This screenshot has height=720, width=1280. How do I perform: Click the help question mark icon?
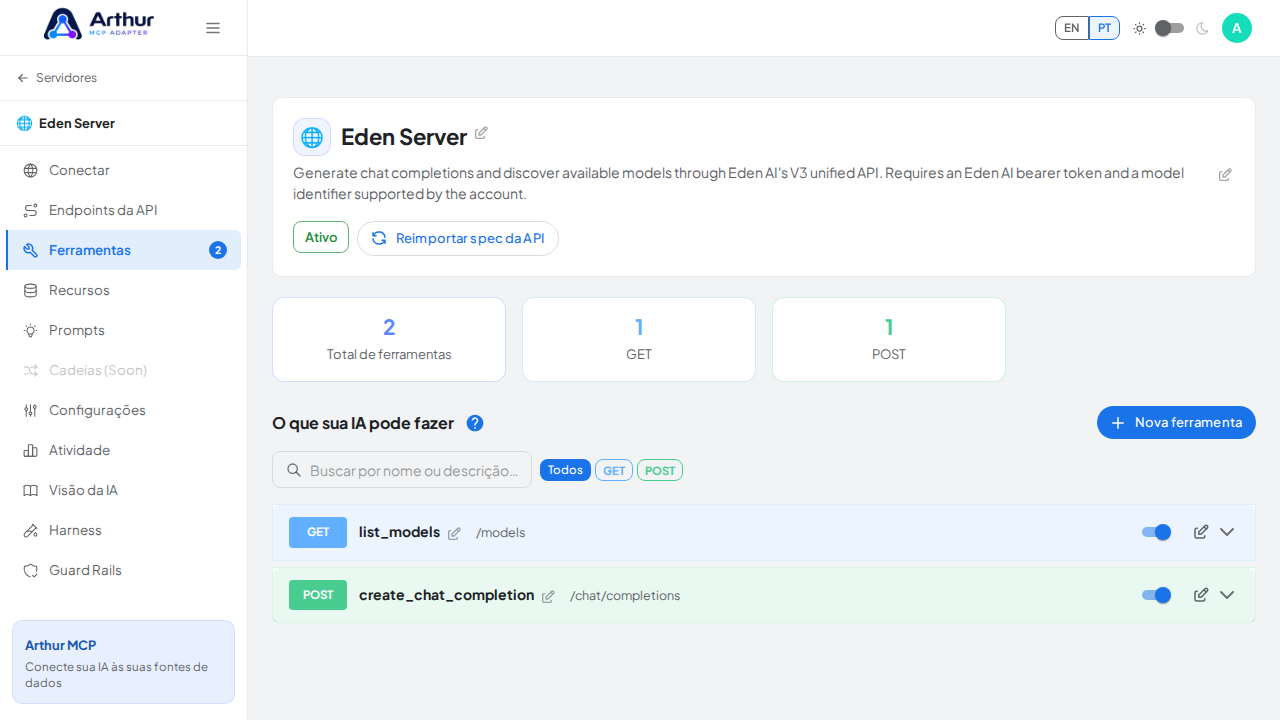pos(475,423)
